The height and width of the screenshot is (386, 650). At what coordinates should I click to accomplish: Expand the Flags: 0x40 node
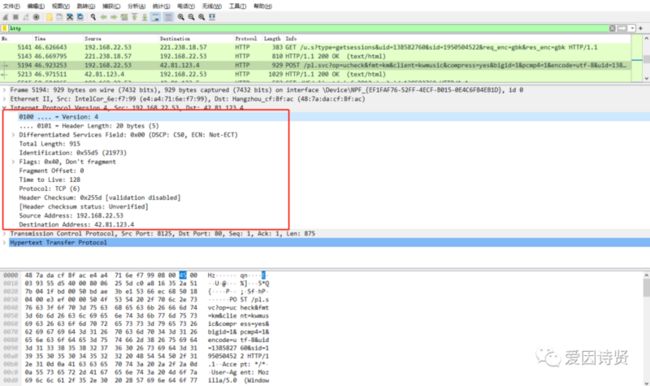point(13,162)
